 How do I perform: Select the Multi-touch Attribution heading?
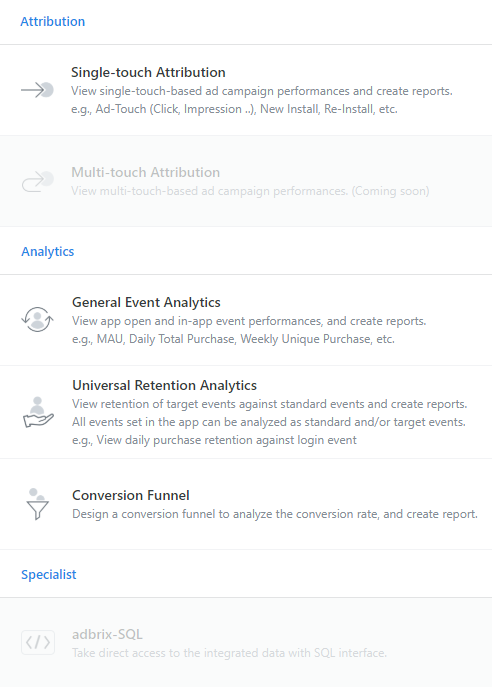click(145, 172)
